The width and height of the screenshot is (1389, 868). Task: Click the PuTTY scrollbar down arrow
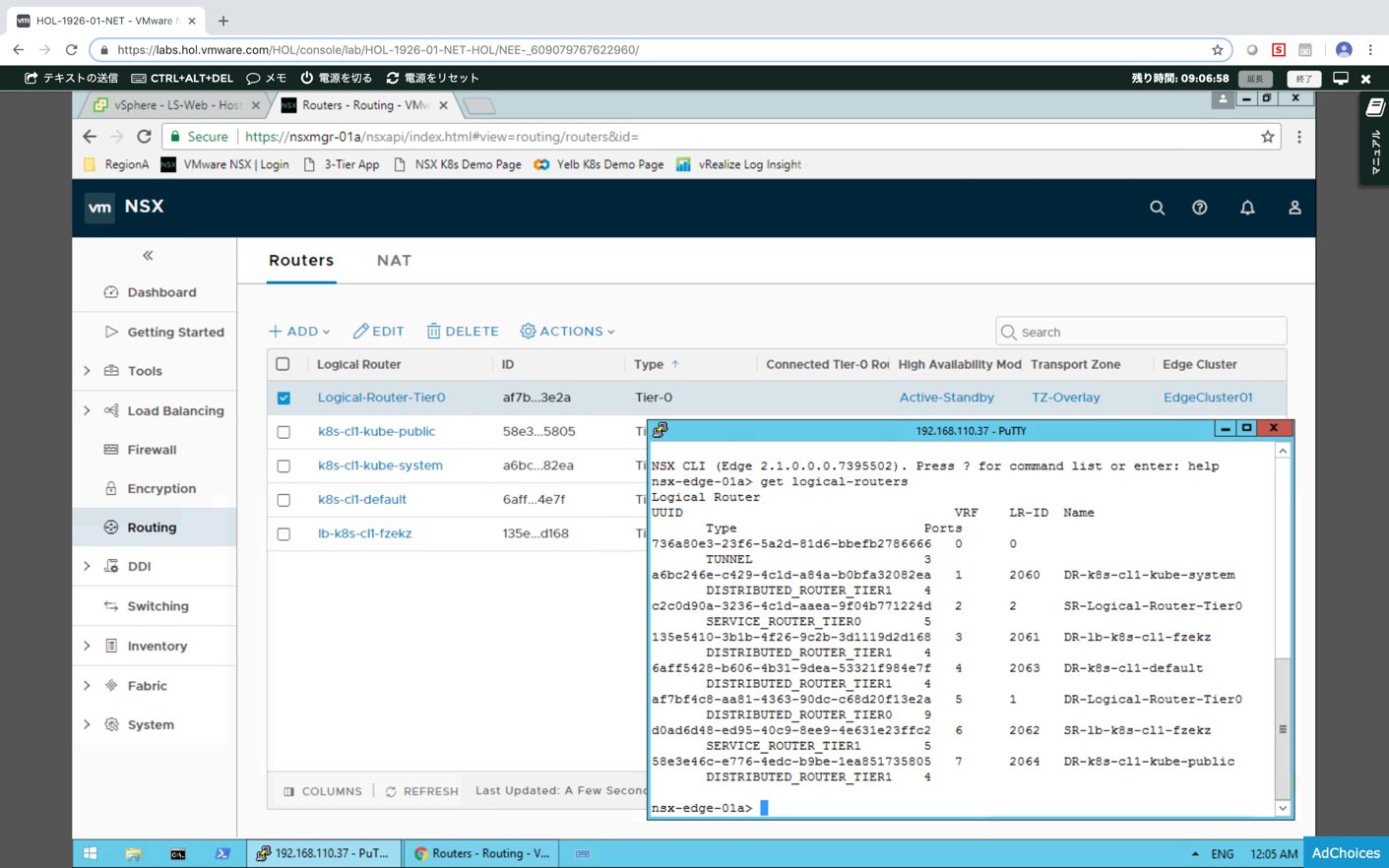pos(1283,808)
